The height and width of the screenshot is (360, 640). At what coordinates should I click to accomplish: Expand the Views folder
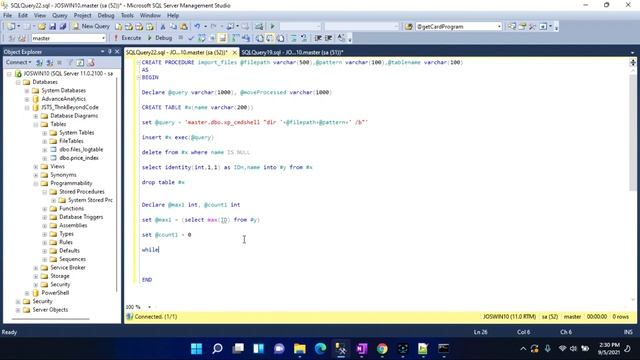coord(36,167)
